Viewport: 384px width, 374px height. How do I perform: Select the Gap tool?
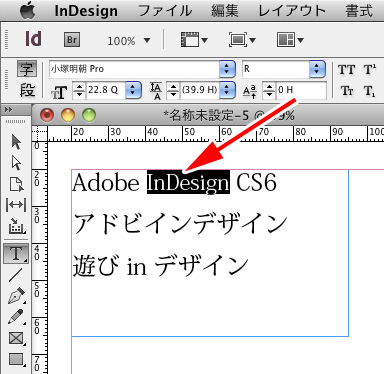tap(16, 205)
